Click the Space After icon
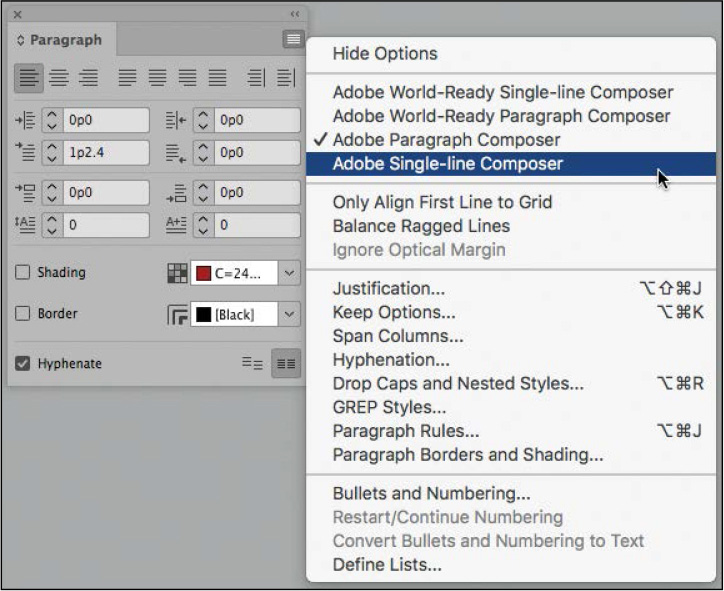 click(176, 193)
